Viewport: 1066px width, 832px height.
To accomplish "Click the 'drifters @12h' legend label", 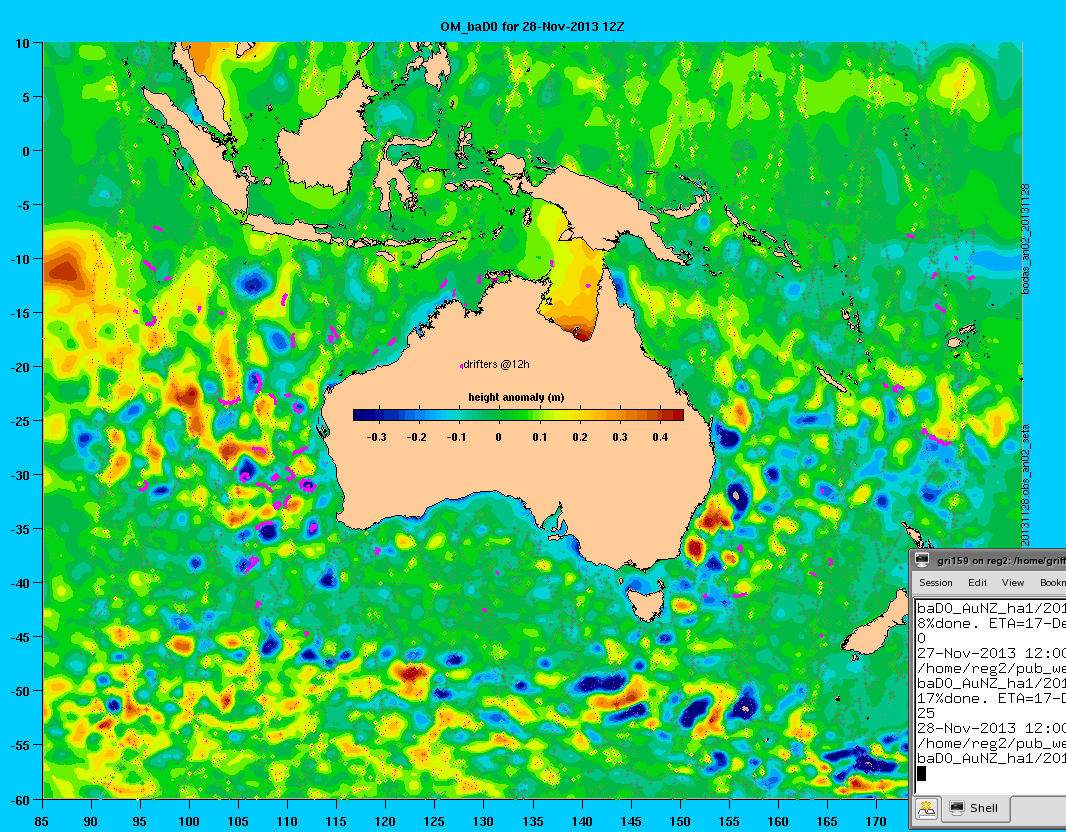I will click(x=496, y=364).
